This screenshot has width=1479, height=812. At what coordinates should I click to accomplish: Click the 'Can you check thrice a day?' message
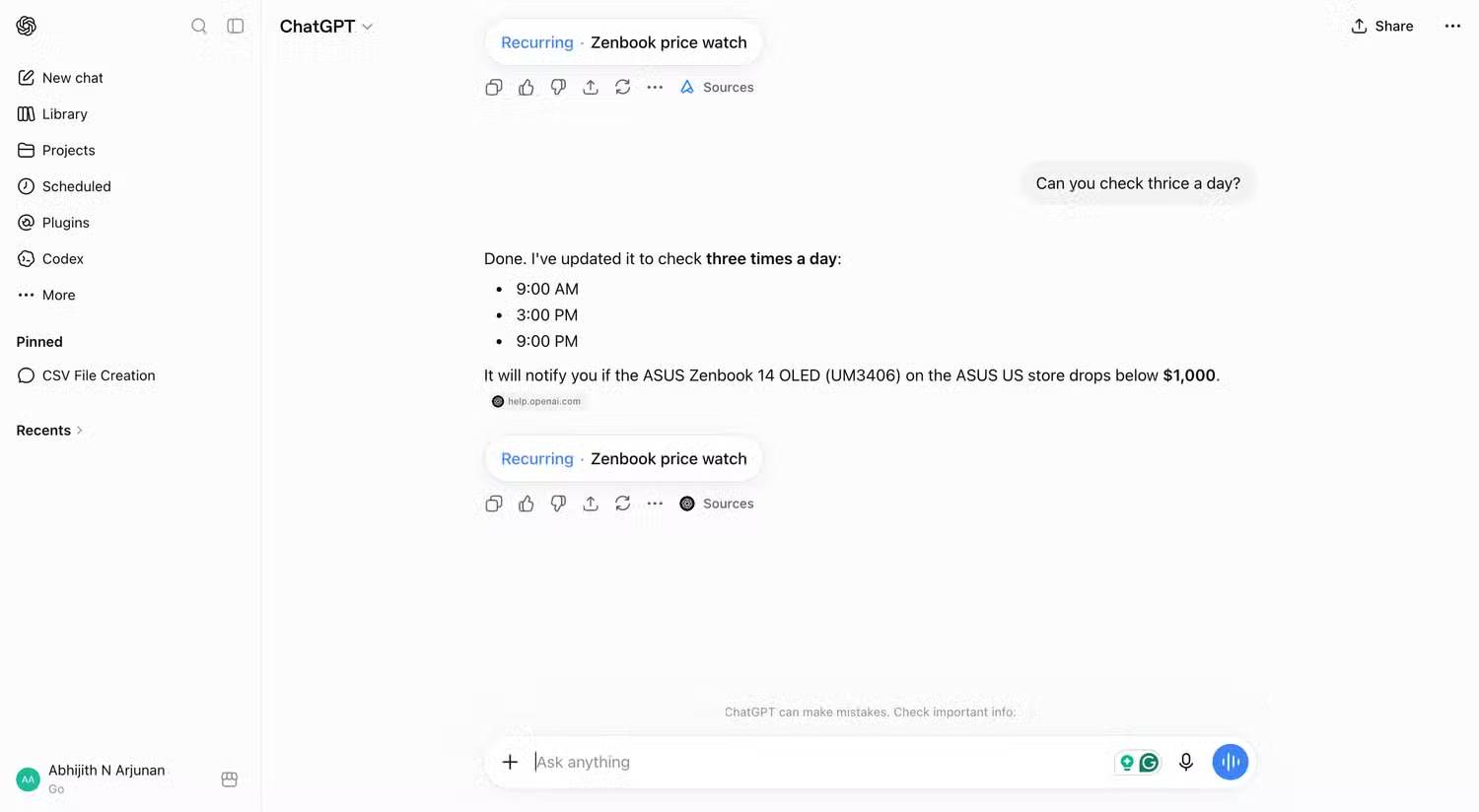coord(1138,183)
